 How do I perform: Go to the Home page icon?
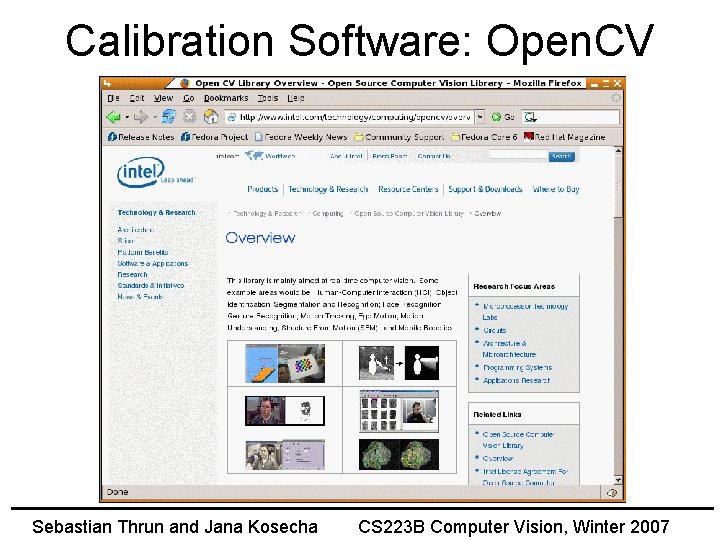tap(211, 117)
